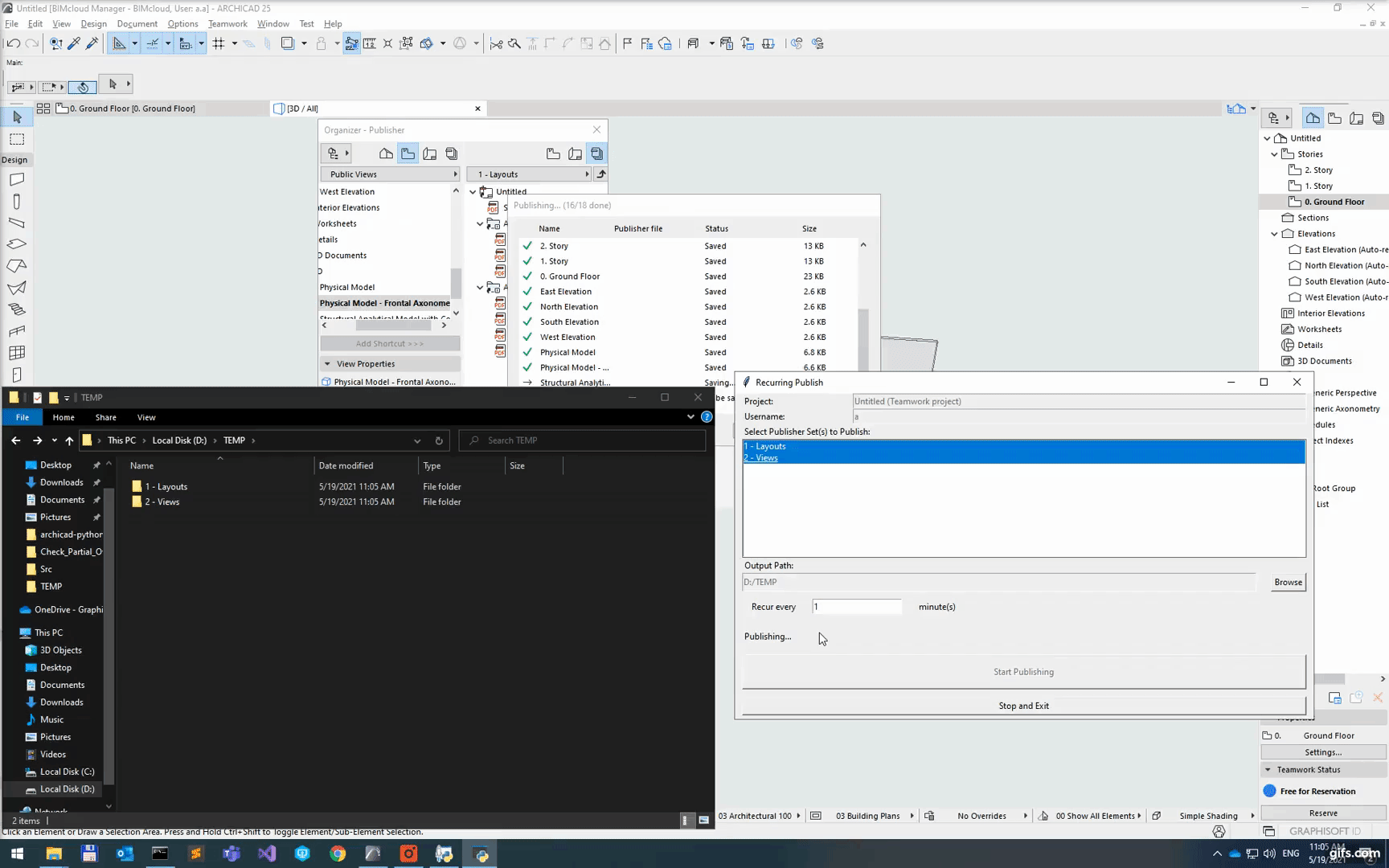This screenshot has width=1389, height=868.
Task: Click Browse next to the Output Path
Action: pyautogui.click(x=1289, y=582)
